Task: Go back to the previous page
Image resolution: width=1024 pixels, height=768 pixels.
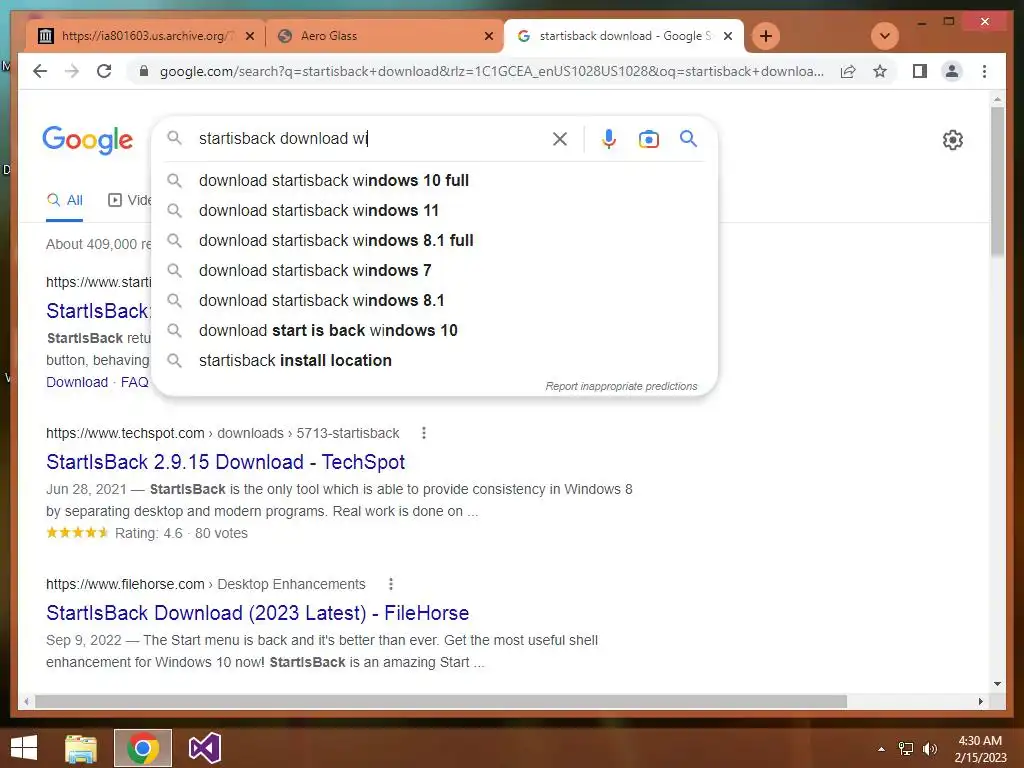Action: coord(40,71)
